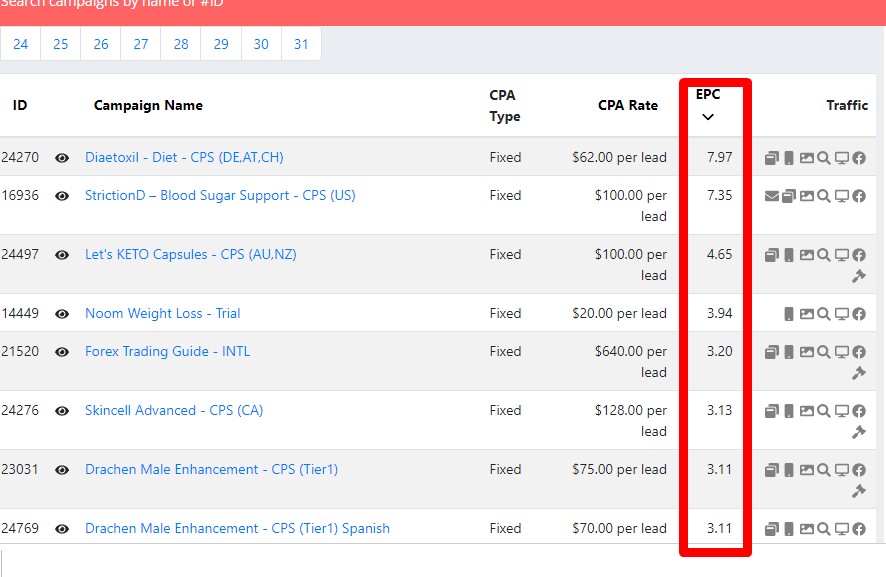
Task: Click eye preview icon for campaign 14449
Action: (62, 314)
